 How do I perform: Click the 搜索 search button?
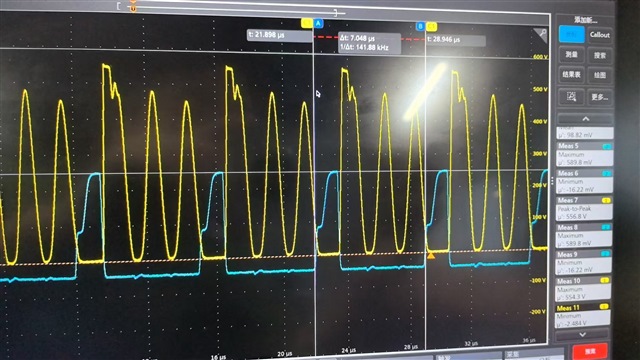click(x=600, y=56)
